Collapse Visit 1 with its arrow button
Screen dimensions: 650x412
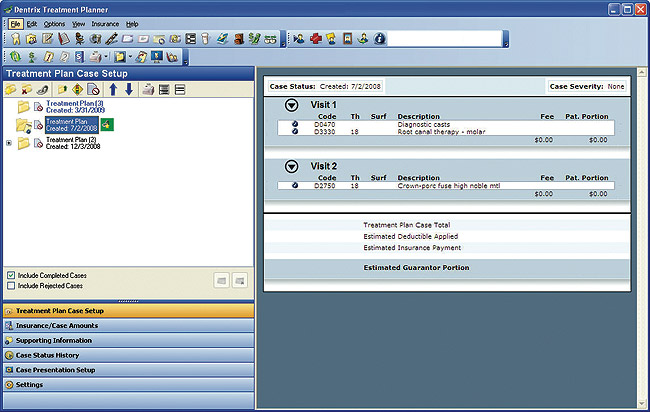292,105
